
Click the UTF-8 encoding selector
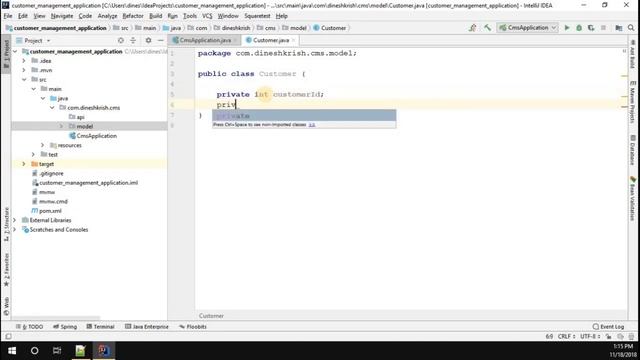click(x=590, y=337)
